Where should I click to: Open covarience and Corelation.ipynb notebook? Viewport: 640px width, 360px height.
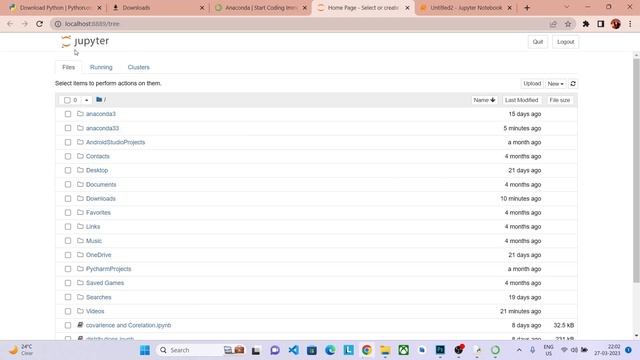point(129,325)
